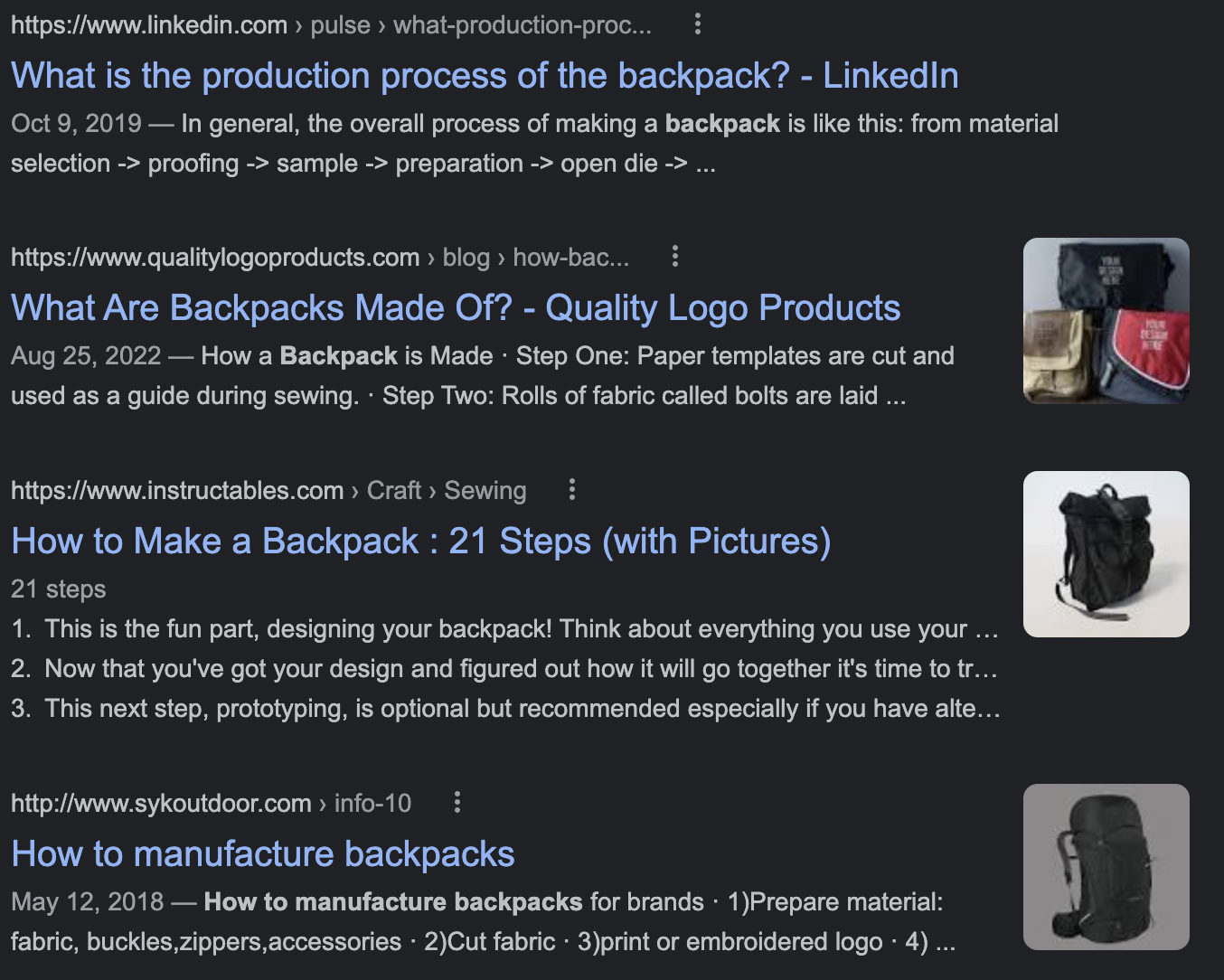Click the logo backpacks thumbnail beside Quality Logo Products
The image size is (1224, 980).
[1106, 320]
